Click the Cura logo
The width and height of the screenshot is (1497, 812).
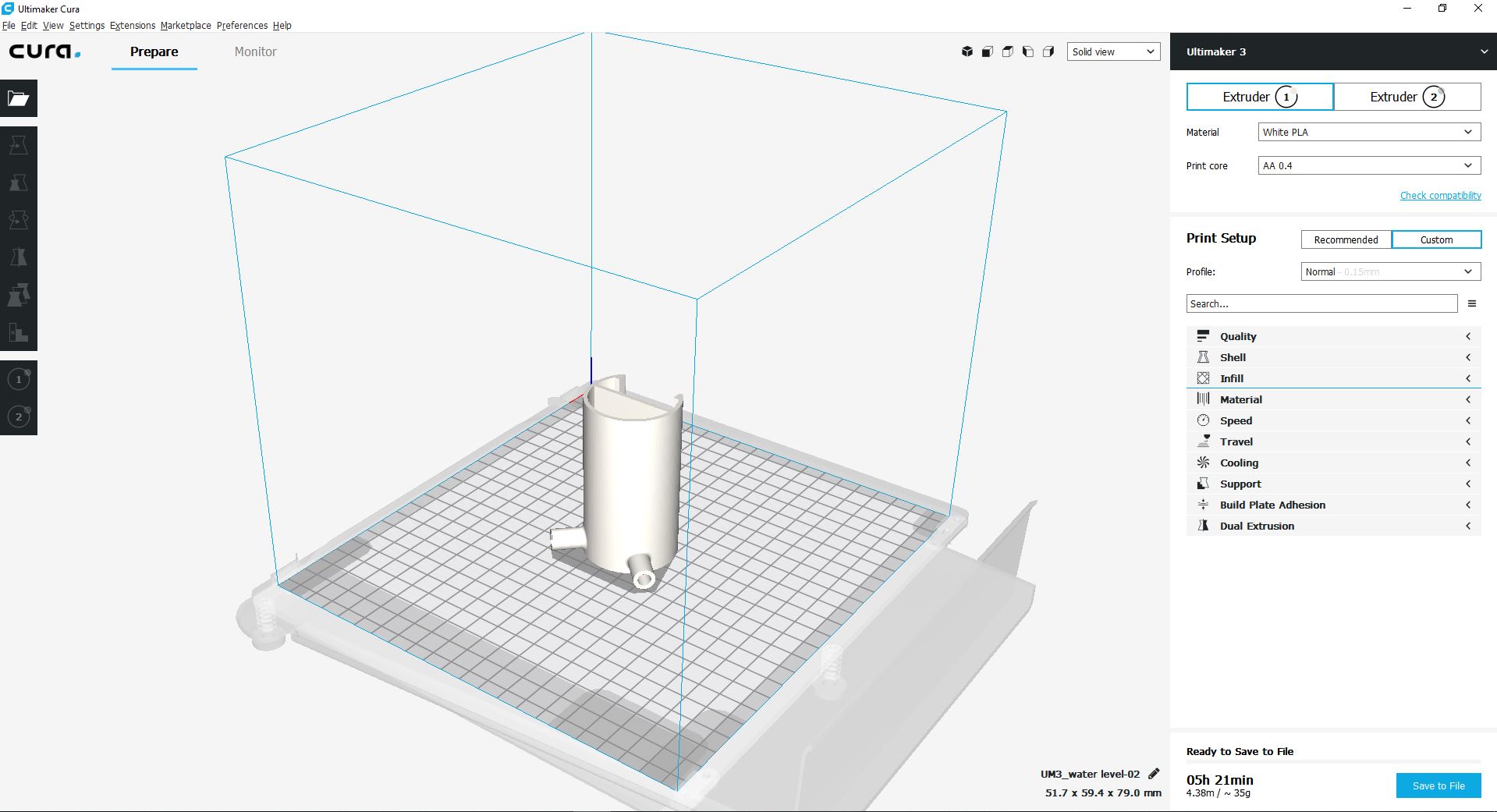click(x=44, y=51)
